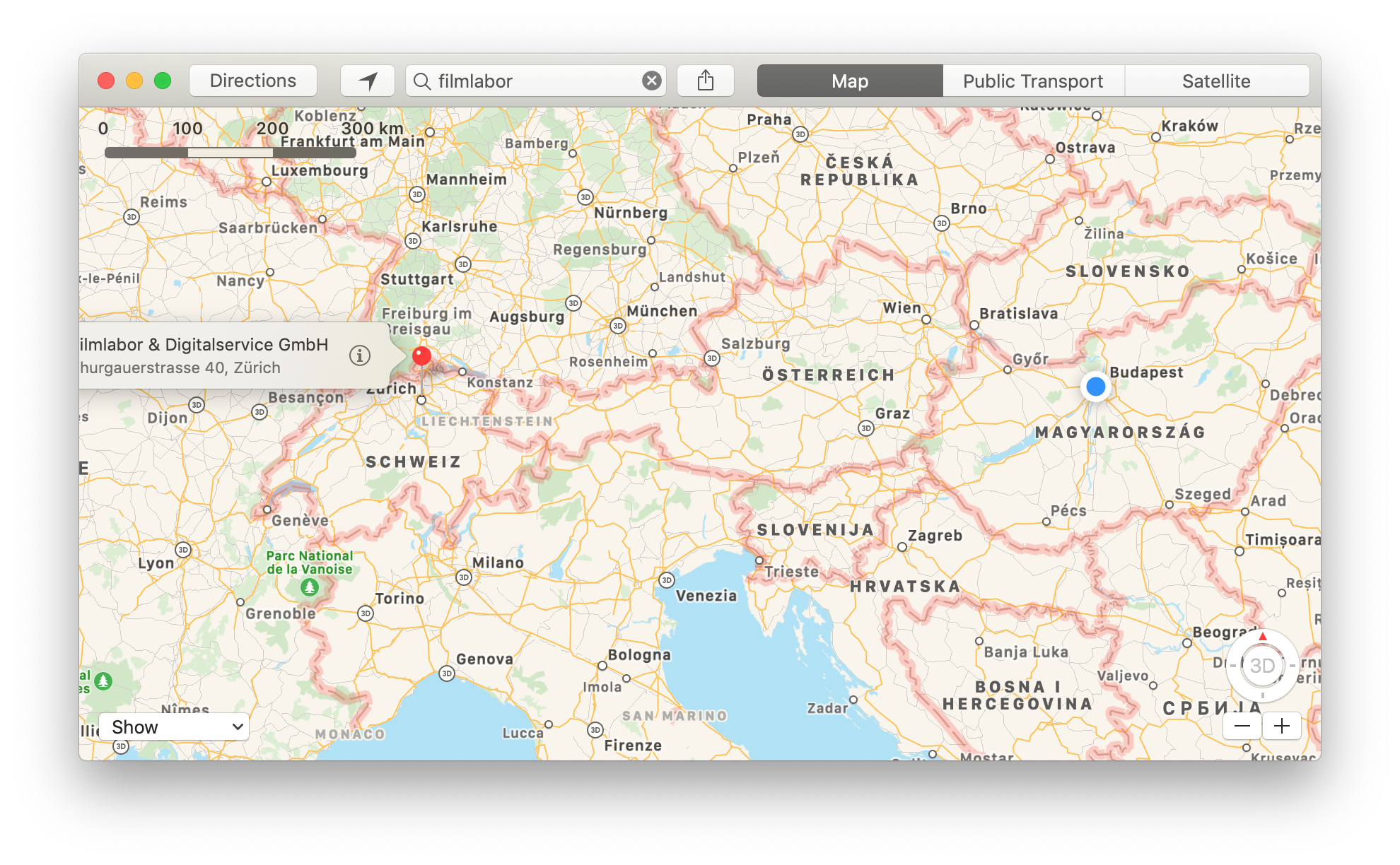
Task: Click the search magnifier icon
Action: [422, 81]
